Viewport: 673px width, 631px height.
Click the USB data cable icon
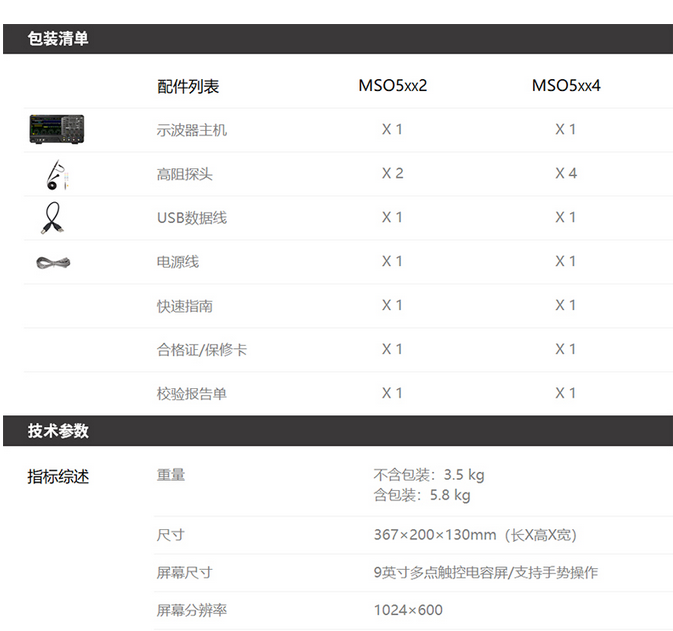[x=55, y=217]
